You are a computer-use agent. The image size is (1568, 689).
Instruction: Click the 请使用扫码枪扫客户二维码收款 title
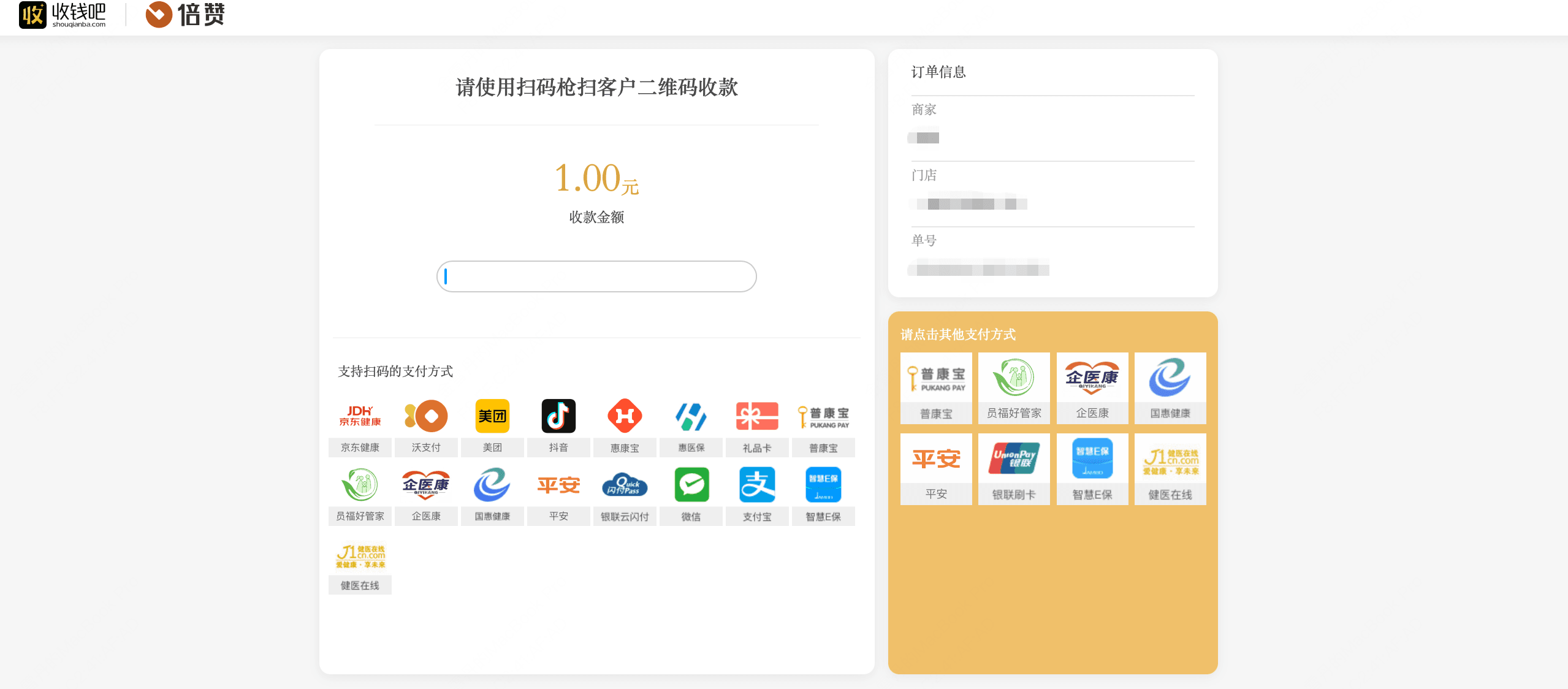[x=596, y=87]
